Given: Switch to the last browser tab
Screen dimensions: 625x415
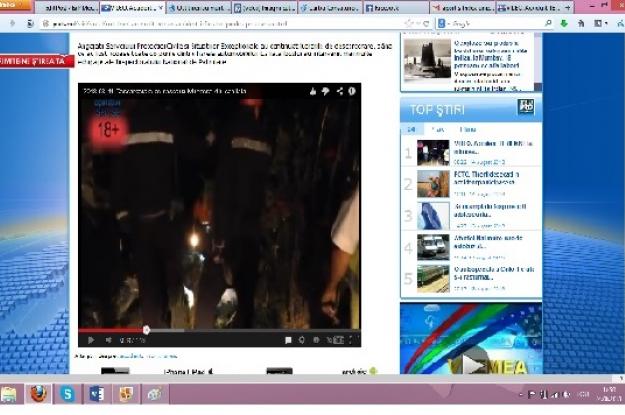Looking at the screenshot, I should pyautogui.click(x=528, y=8).
